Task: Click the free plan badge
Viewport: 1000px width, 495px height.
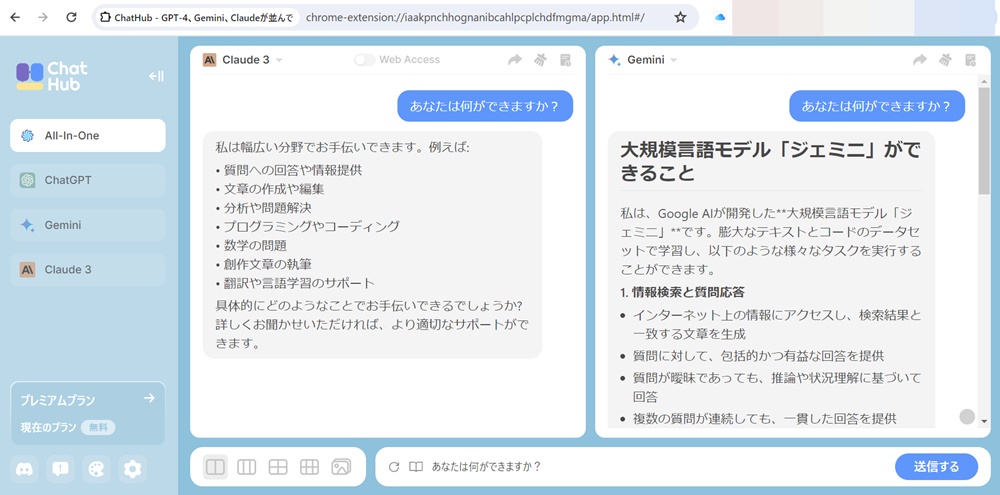Action: coord(98,427)
